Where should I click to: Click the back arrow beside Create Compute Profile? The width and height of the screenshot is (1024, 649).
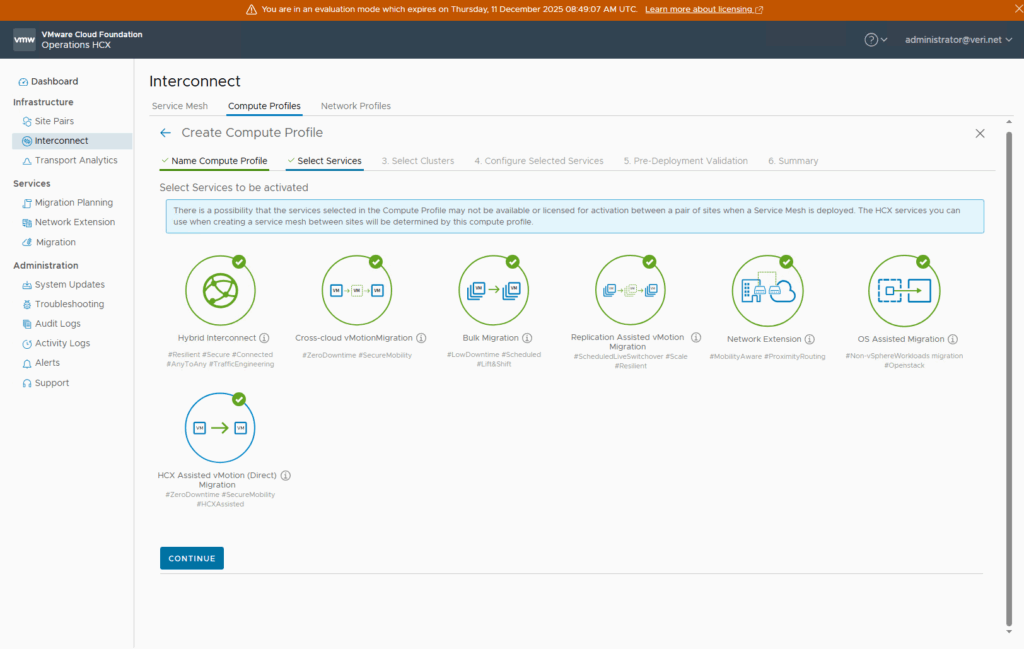[166, 133]
